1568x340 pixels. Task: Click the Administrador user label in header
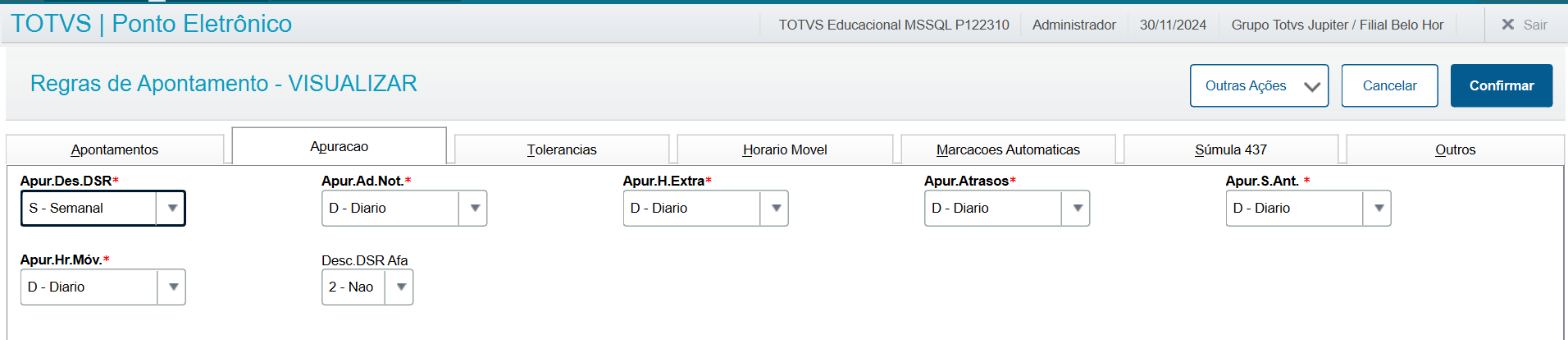point(1073,25)
